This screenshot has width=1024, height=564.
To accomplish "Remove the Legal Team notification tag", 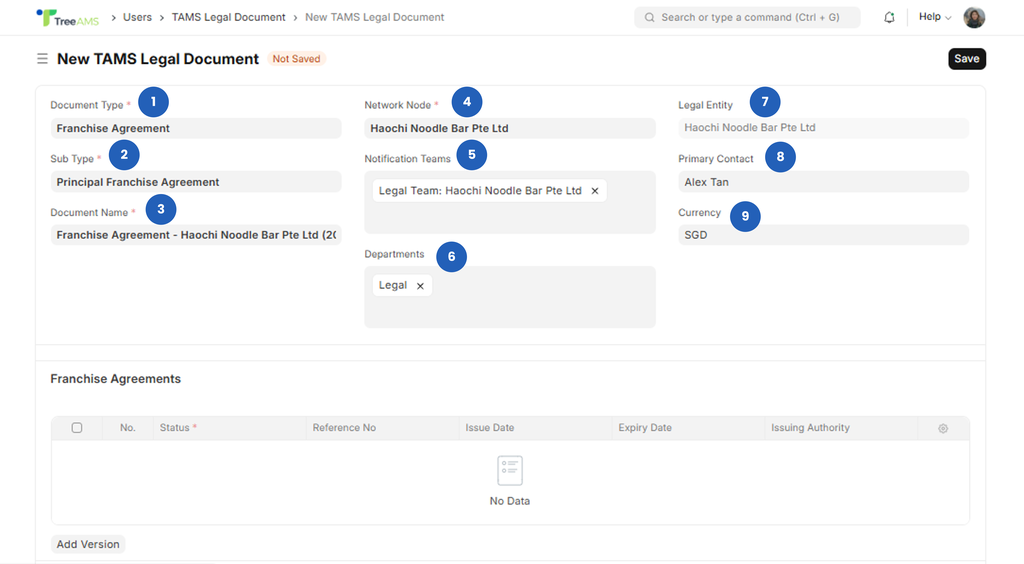I will click(595, 191).
